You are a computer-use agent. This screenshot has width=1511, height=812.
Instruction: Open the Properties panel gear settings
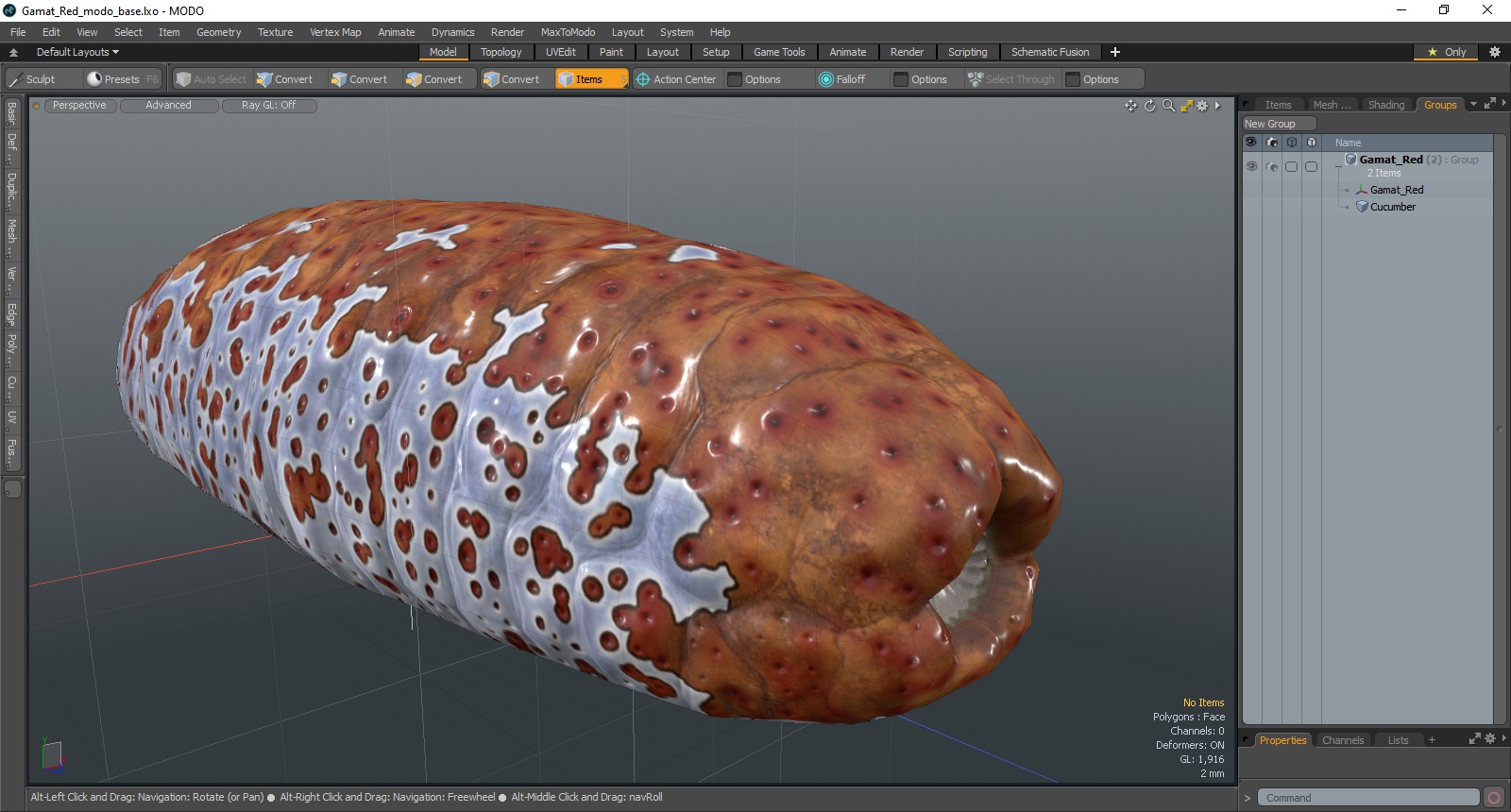(x=1489, y=739)
